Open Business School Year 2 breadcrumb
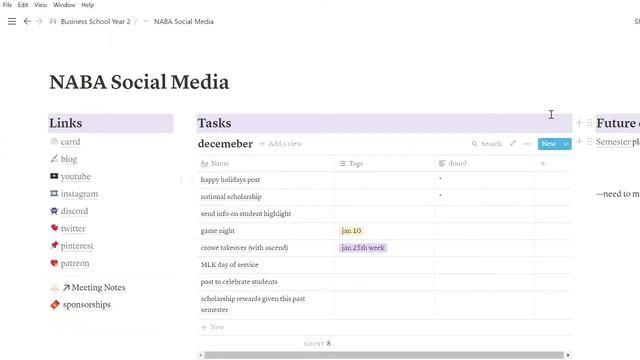This screenshot has width=640, height=360. (96, 21)
